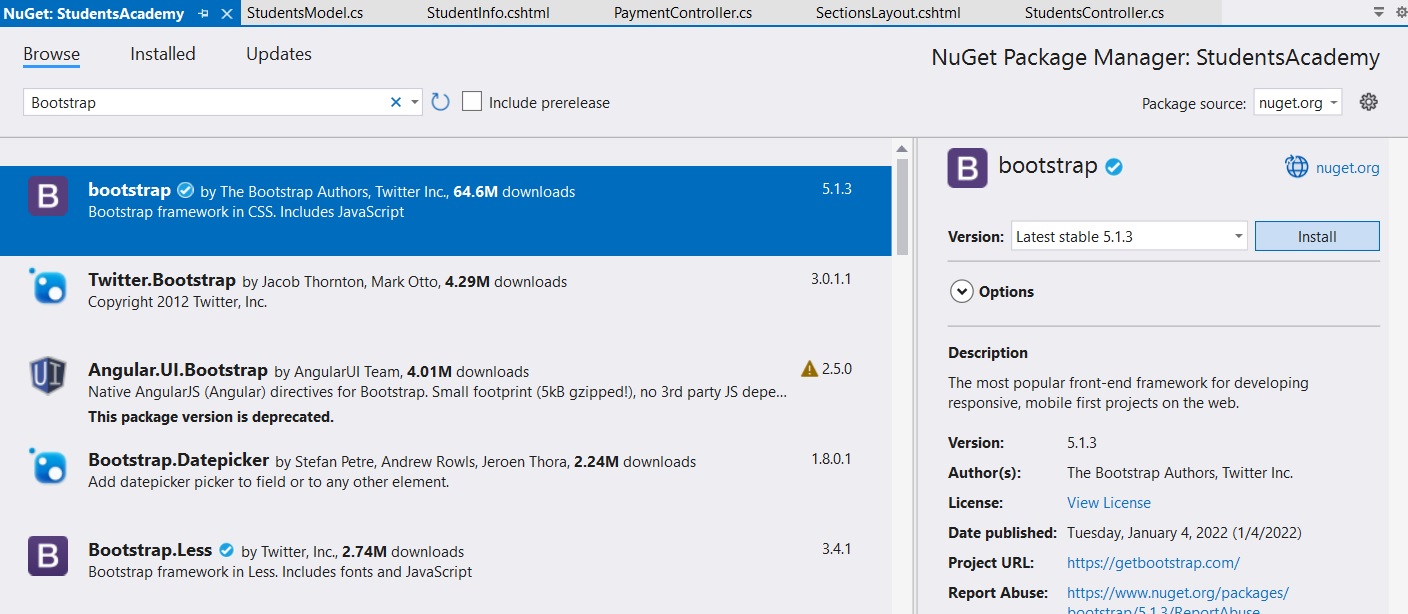Click the Date published value January 4, 2022

pos(1184,533)
